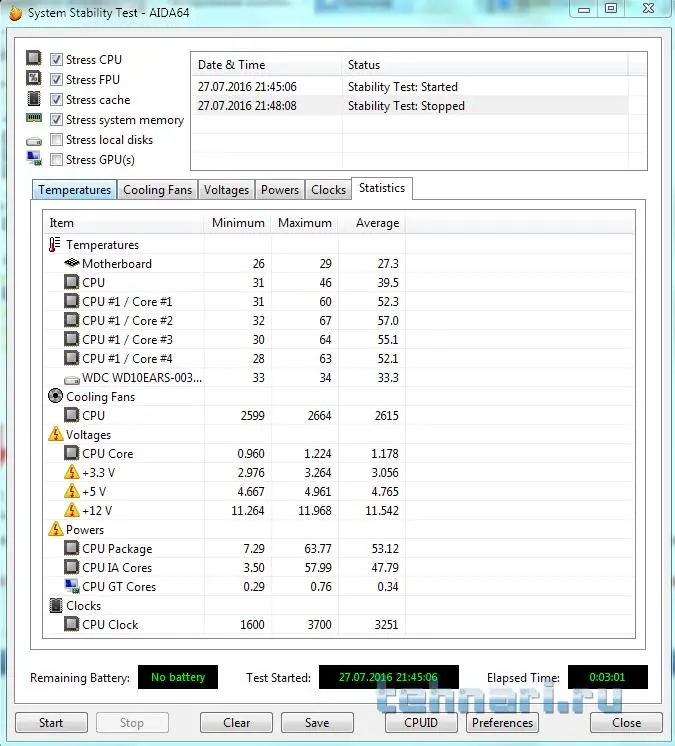This screenshot has width=675, height=746.
Task: Switch to the Temperatures tab
Action: point(75,190)
